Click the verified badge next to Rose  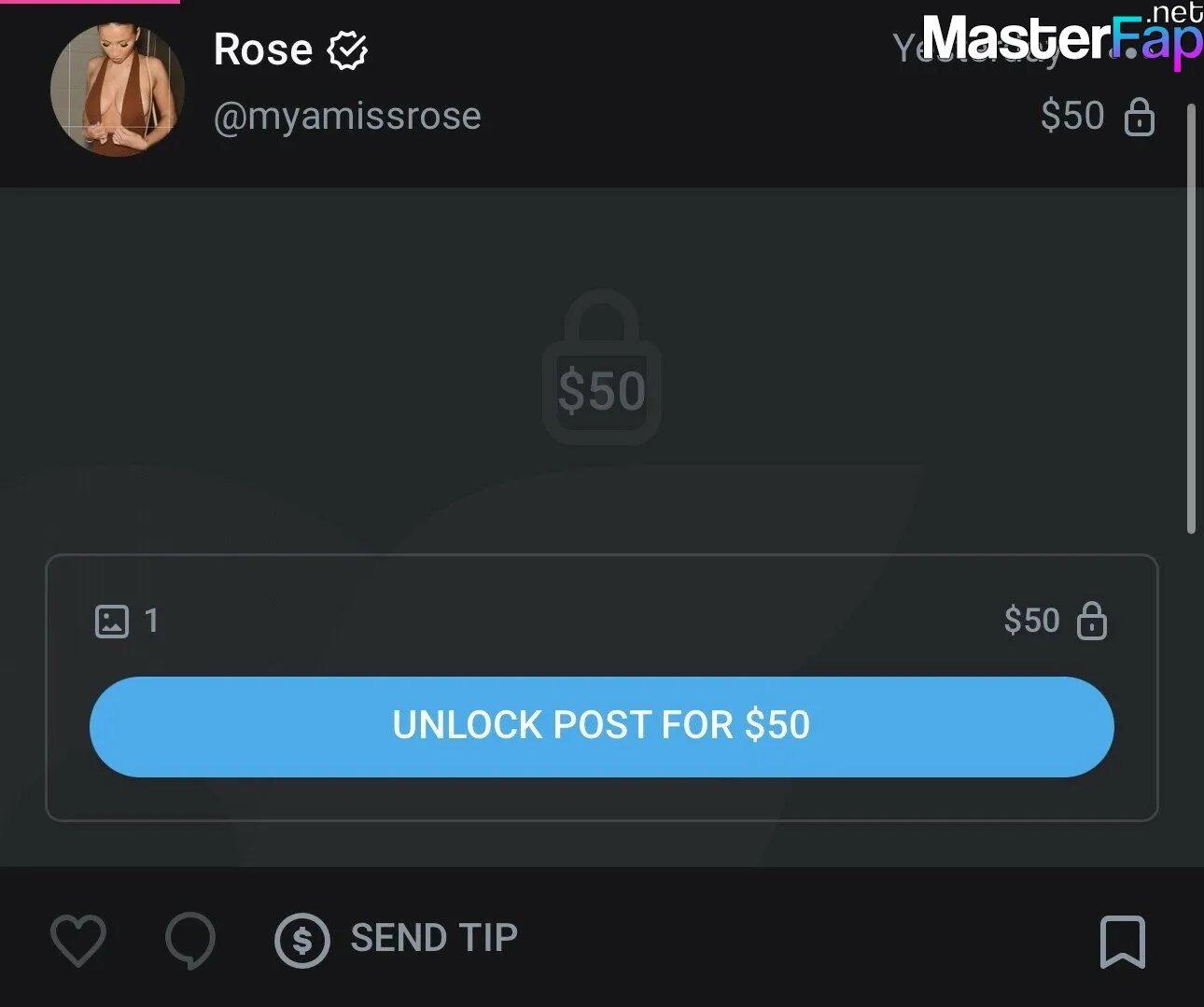[348, 50]
